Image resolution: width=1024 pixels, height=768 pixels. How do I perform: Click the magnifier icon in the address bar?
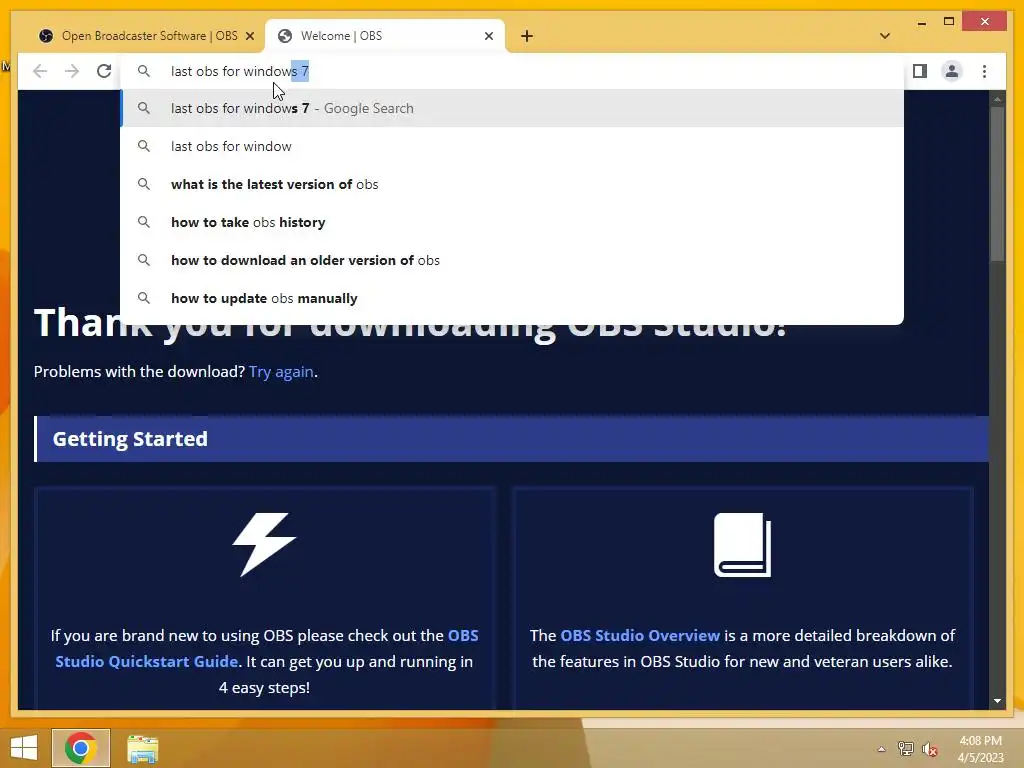(x=144, y=71)
